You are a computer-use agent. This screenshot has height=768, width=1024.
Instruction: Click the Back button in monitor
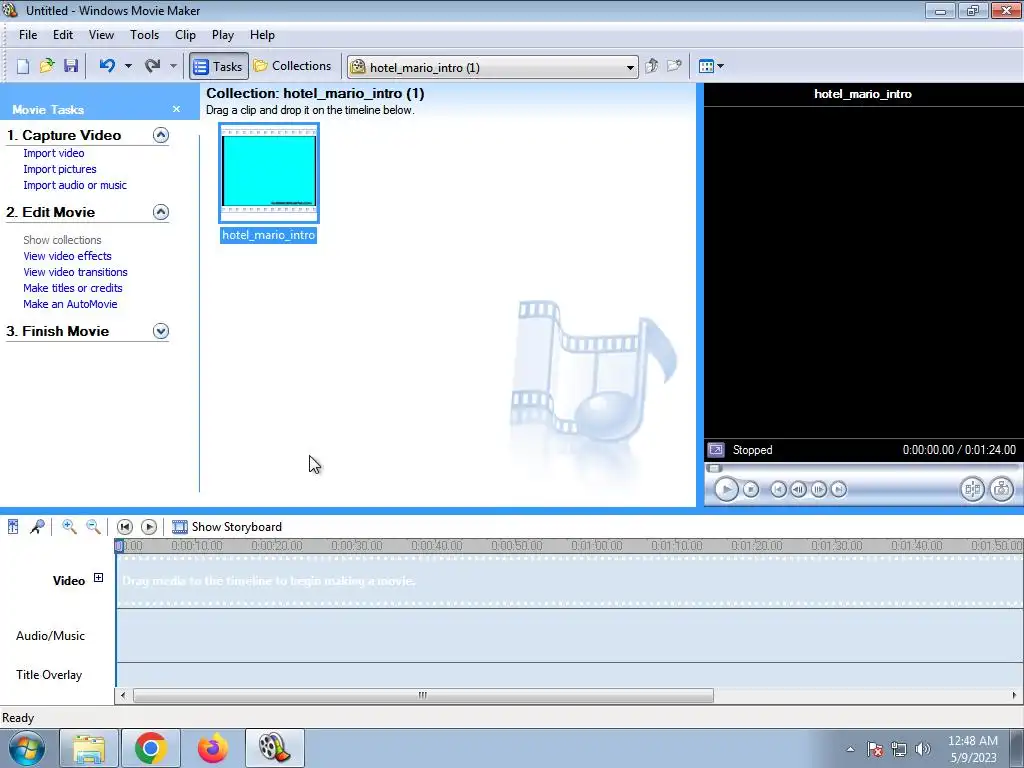pos(778,489)
